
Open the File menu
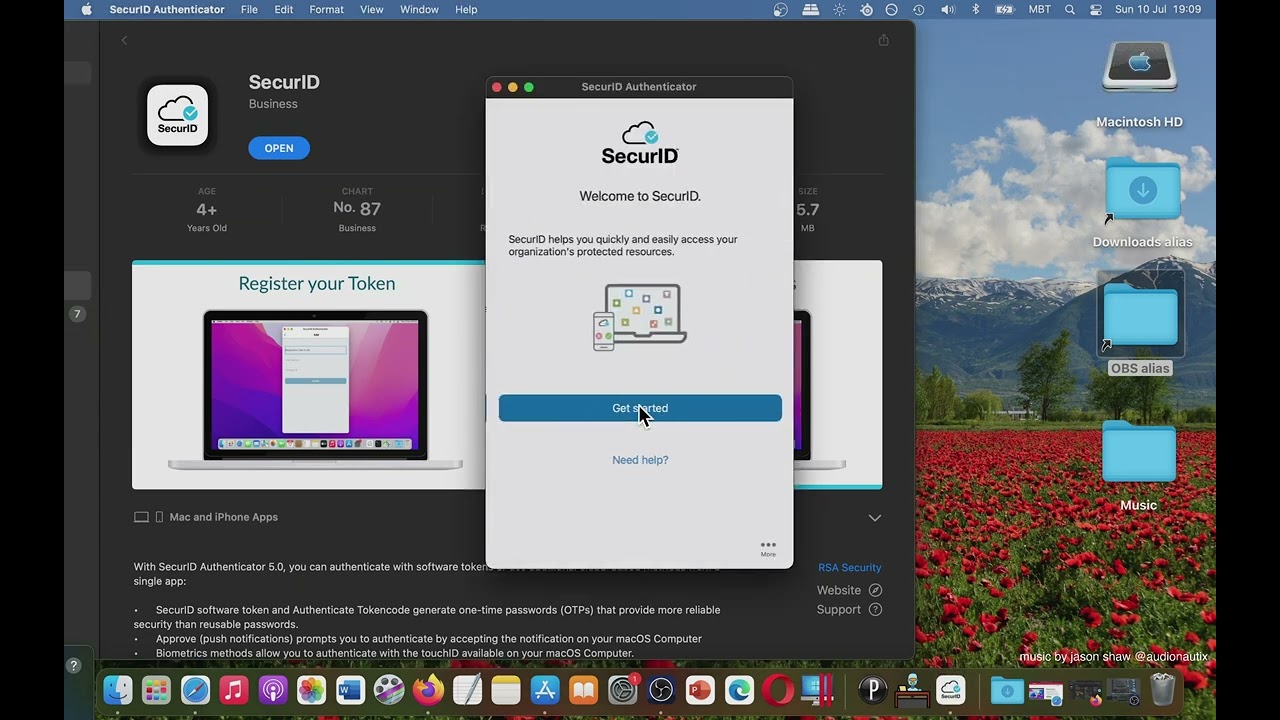pyautogui.click(x=249, y=9)
